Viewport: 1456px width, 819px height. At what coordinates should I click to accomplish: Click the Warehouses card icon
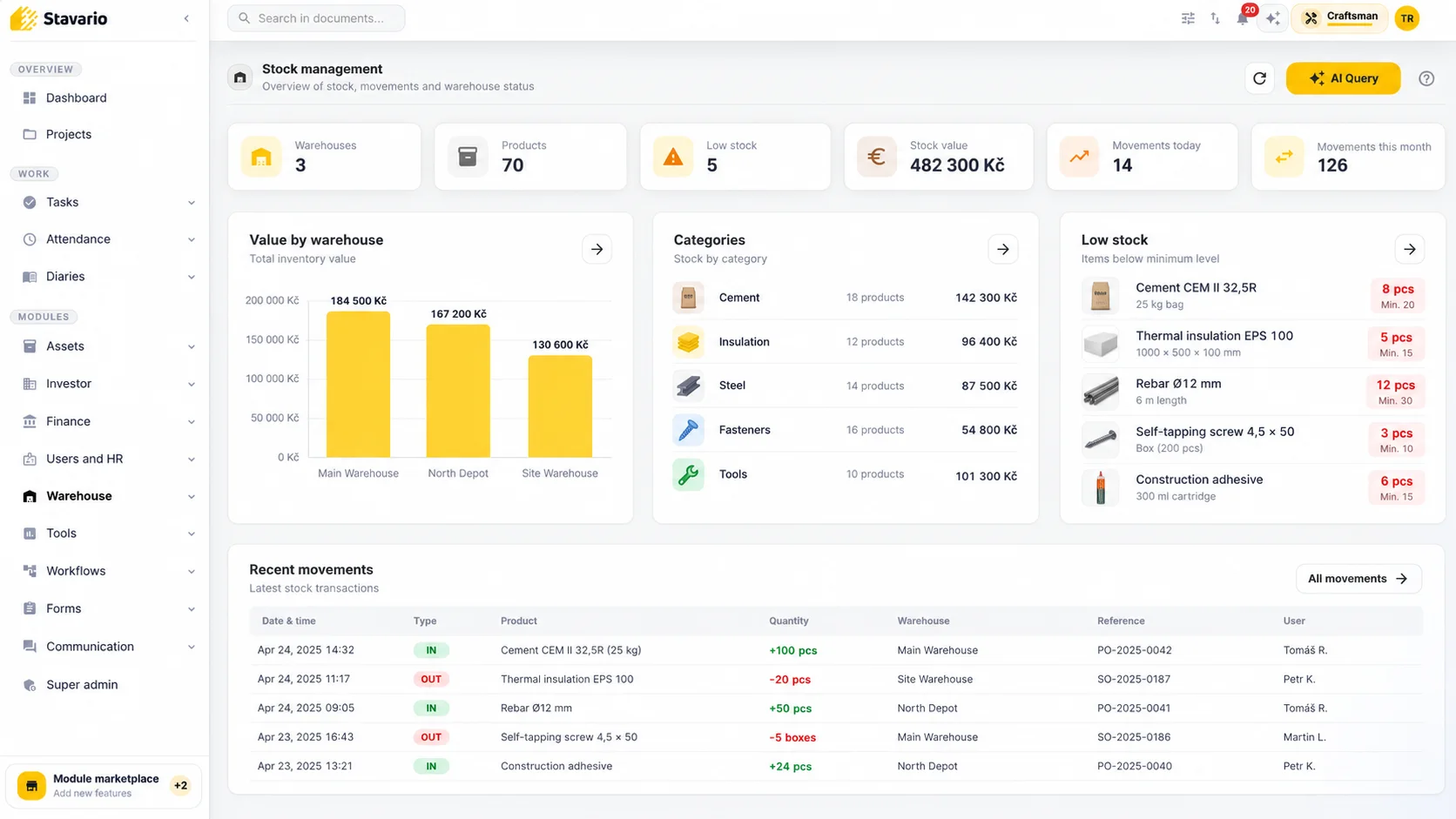click(261, 157)
